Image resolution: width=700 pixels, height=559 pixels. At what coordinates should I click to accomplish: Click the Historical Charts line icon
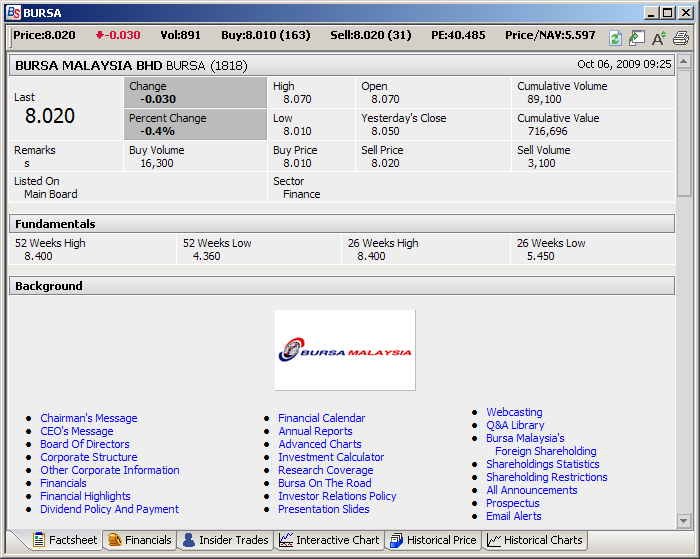point(494,540)
